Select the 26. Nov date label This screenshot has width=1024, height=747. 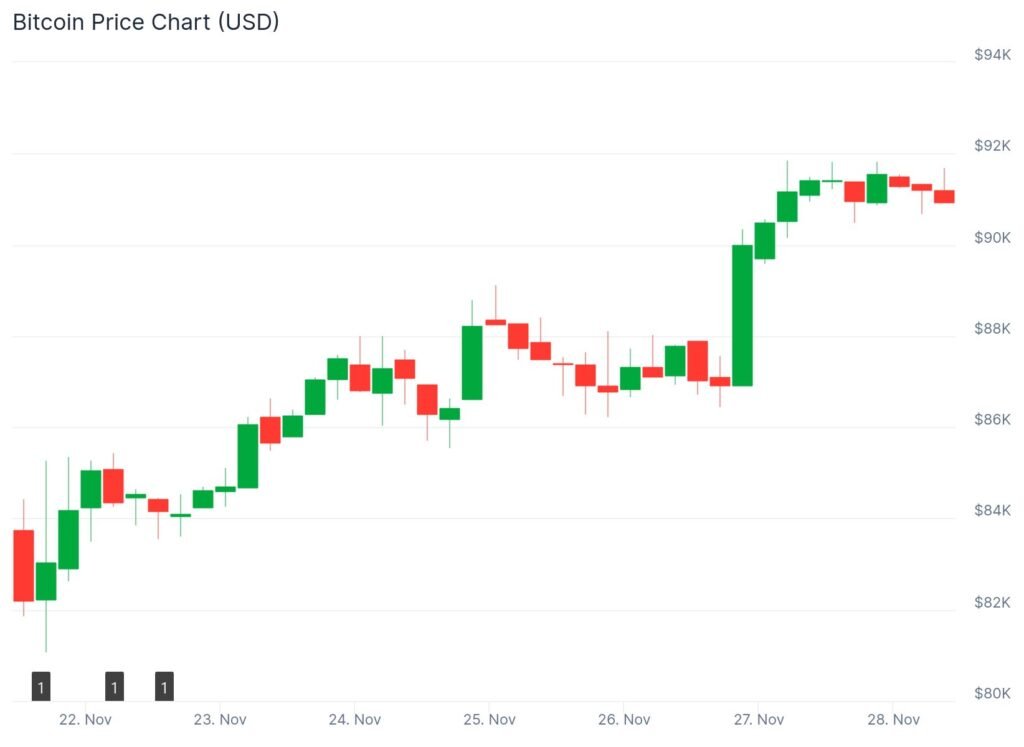624,720
